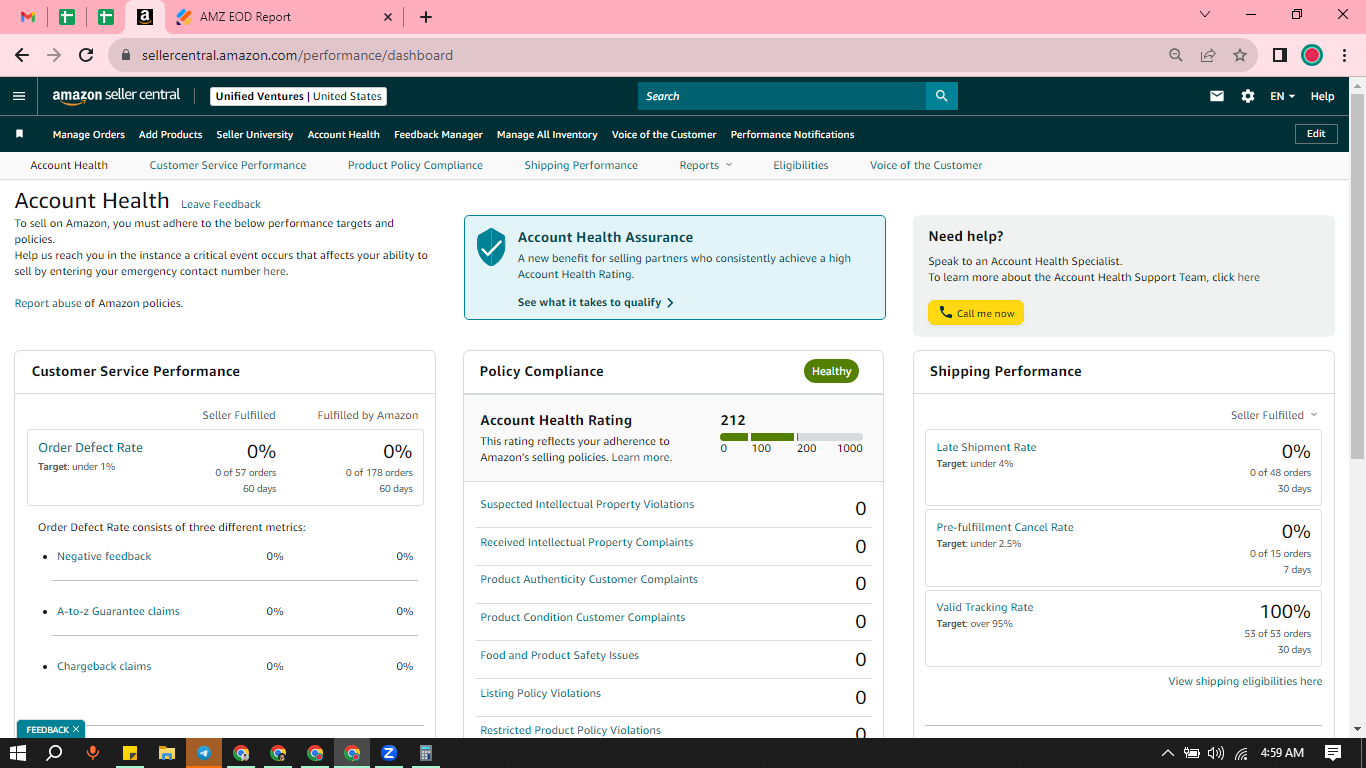
Task: Click the Amazon Seller Central logo
Action: coord(116,96)
